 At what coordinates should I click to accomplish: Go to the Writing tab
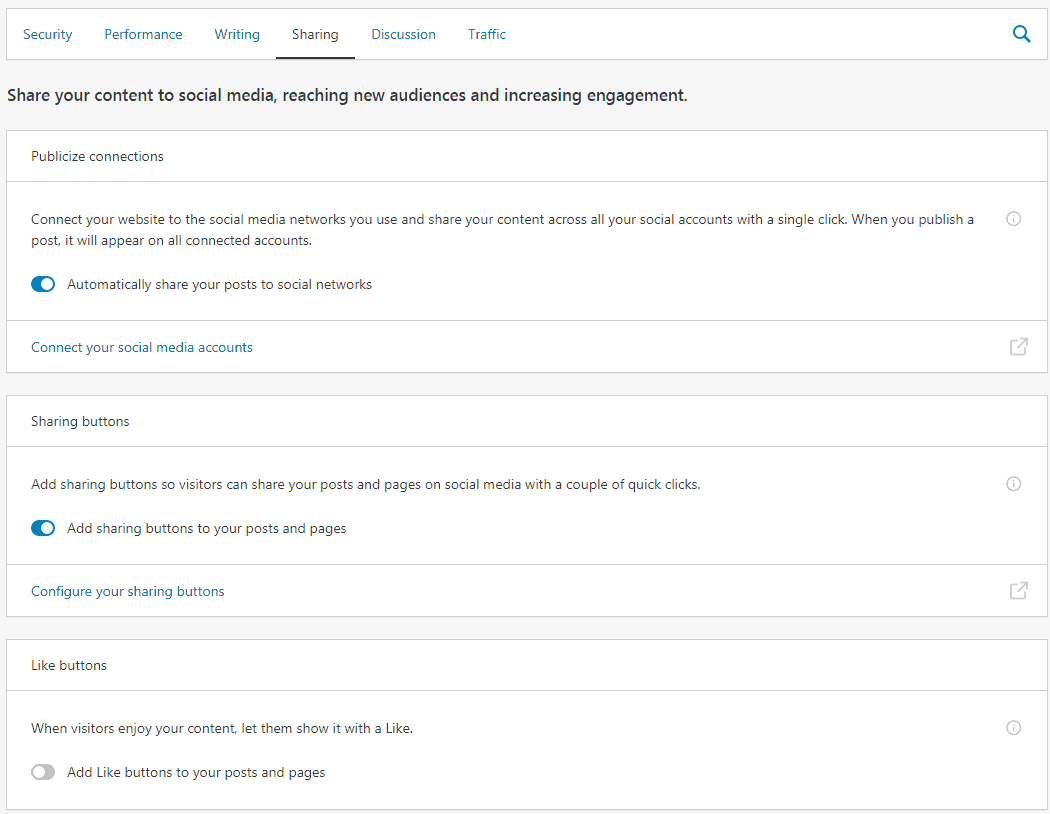click(x=237, y=34)
